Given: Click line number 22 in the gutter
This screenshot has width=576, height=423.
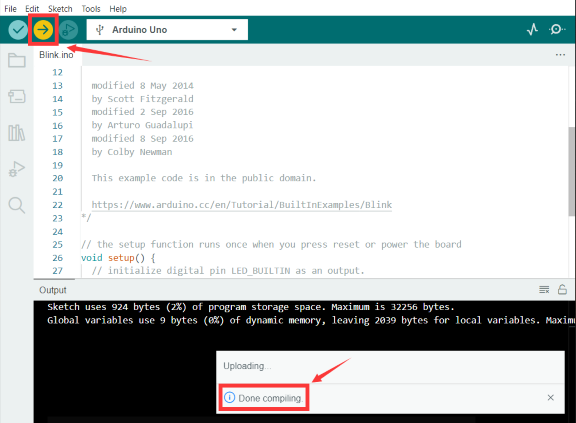Looking at the screenshot, I should pyautogui.click(x=58, y=205).
